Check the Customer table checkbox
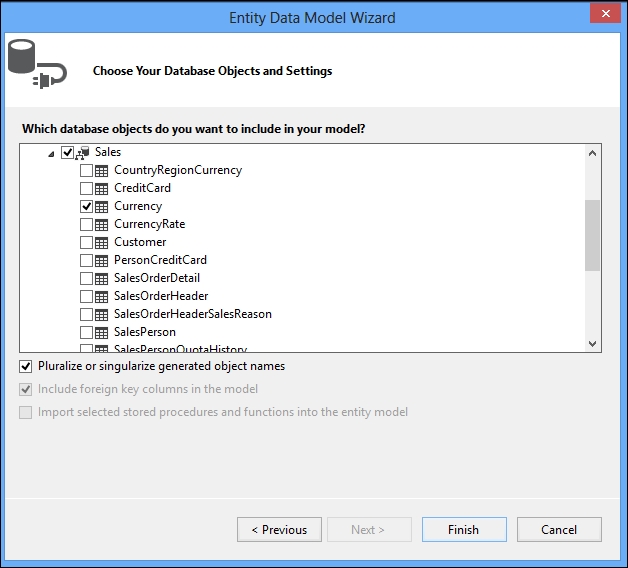Viewport: 628px width, 568px height. pyautogui.click(x=86, y=242)
